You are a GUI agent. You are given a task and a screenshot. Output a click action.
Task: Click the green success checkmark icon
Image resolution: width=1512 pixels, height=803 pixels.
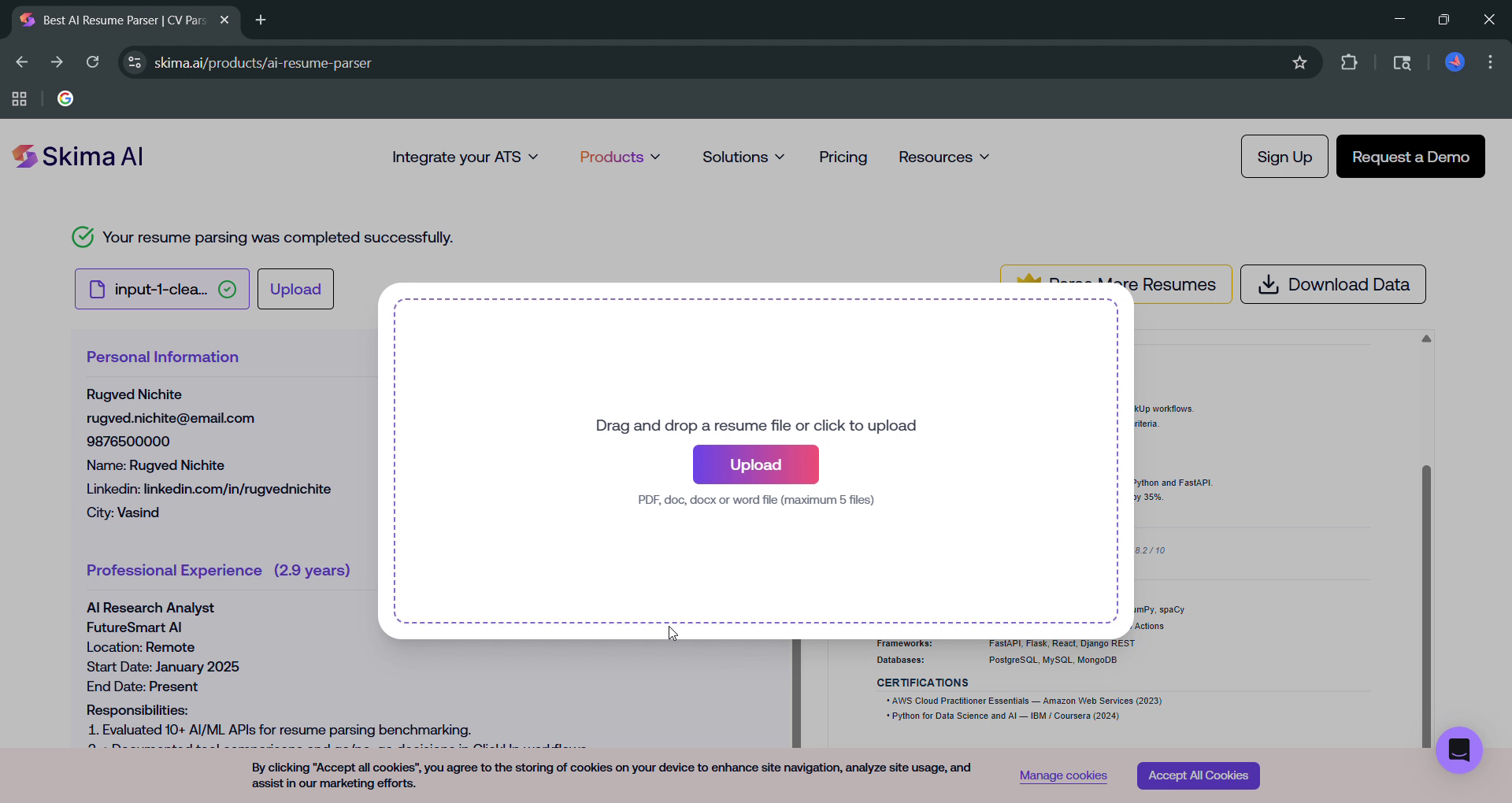[83, 237]
